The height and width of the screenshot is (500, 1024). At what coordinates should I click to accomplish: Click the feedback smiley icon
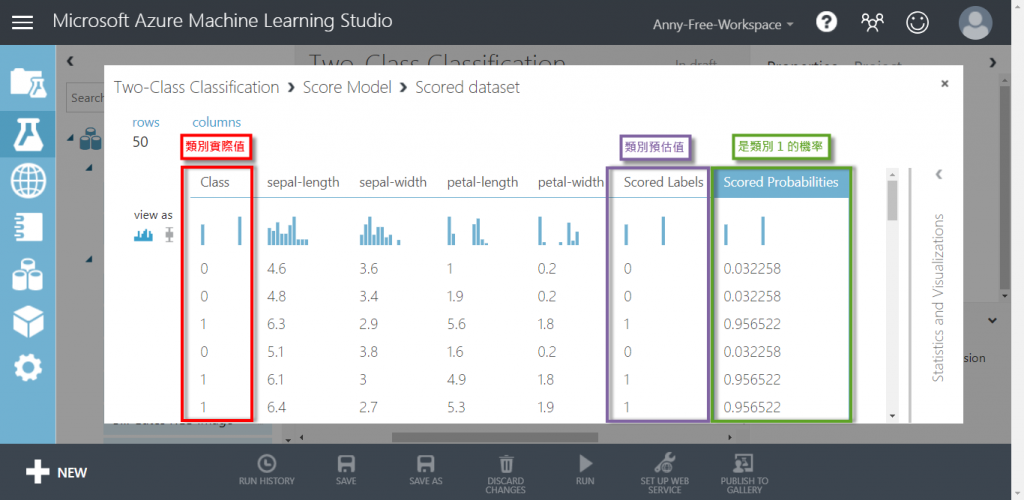tap(918, 23)
